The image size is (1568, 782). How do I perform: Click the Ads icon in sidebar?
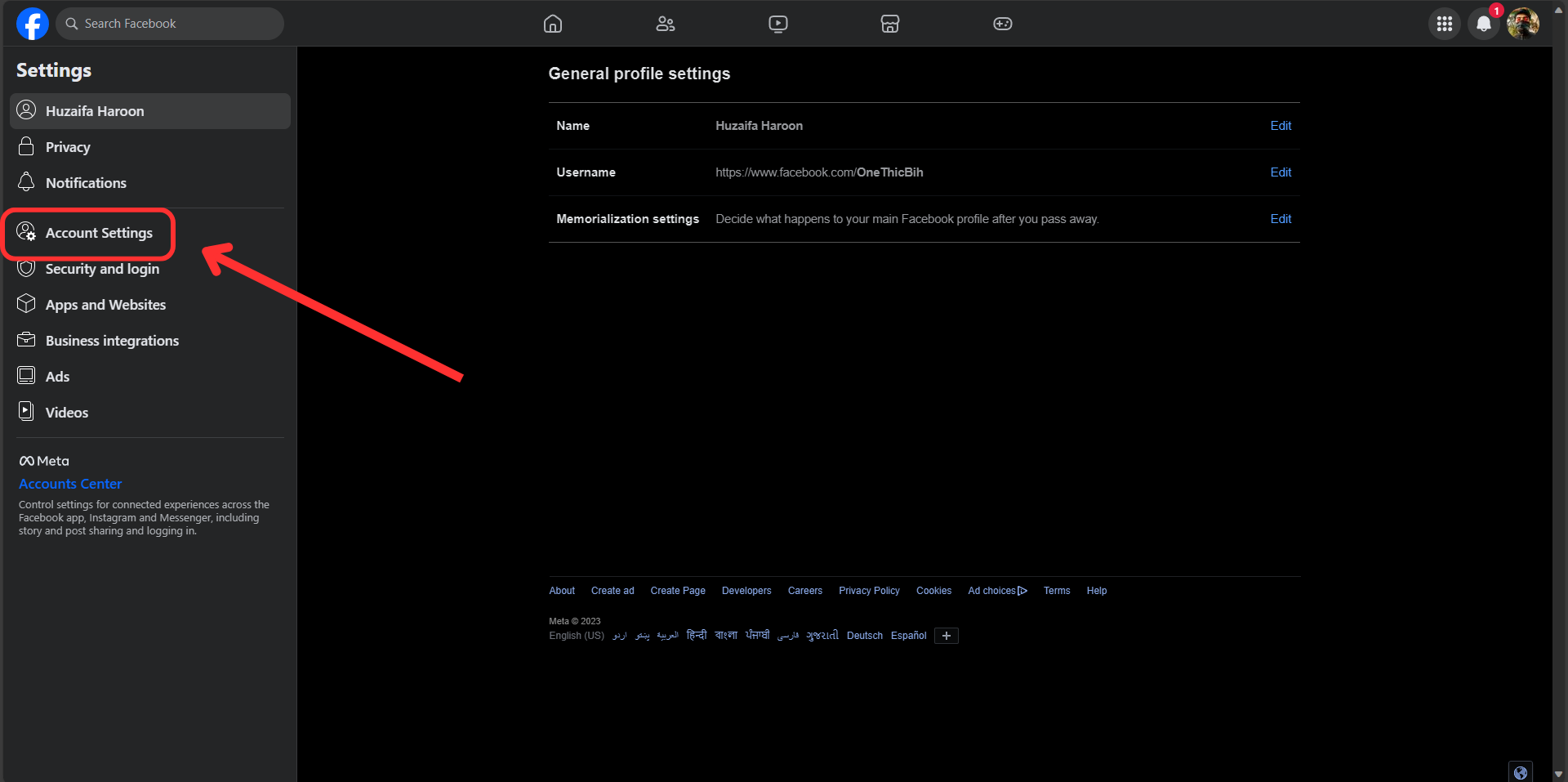coord(26,375)
